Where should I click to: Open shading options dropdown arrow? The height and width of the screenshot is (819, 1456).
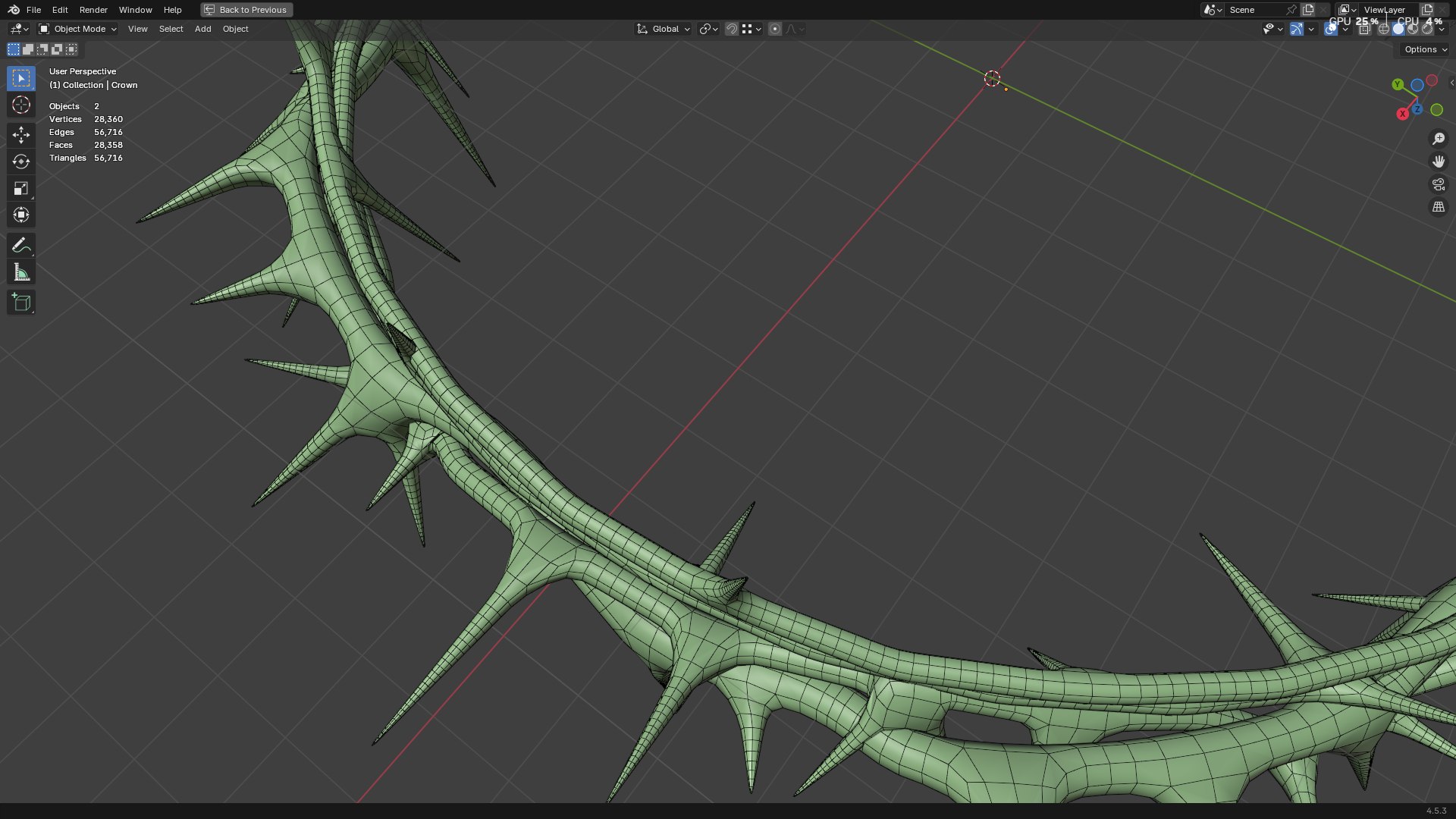click(1442, 29)
